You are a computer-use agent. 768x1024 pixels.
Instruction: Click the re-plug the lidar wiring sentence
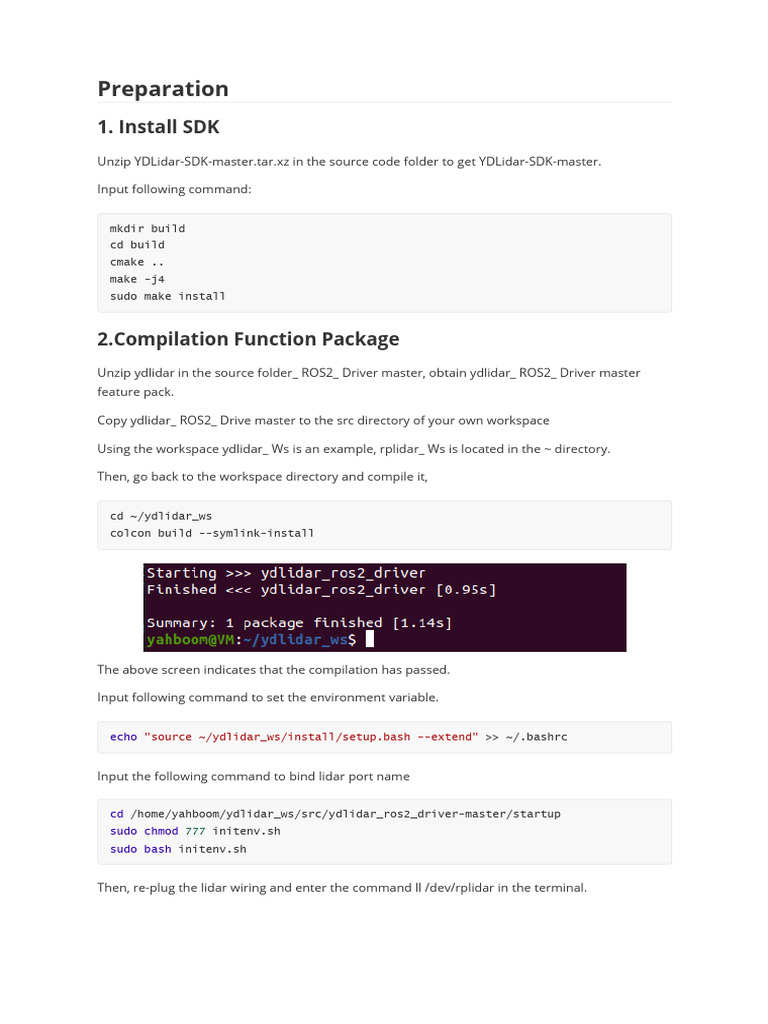(342, 888)
